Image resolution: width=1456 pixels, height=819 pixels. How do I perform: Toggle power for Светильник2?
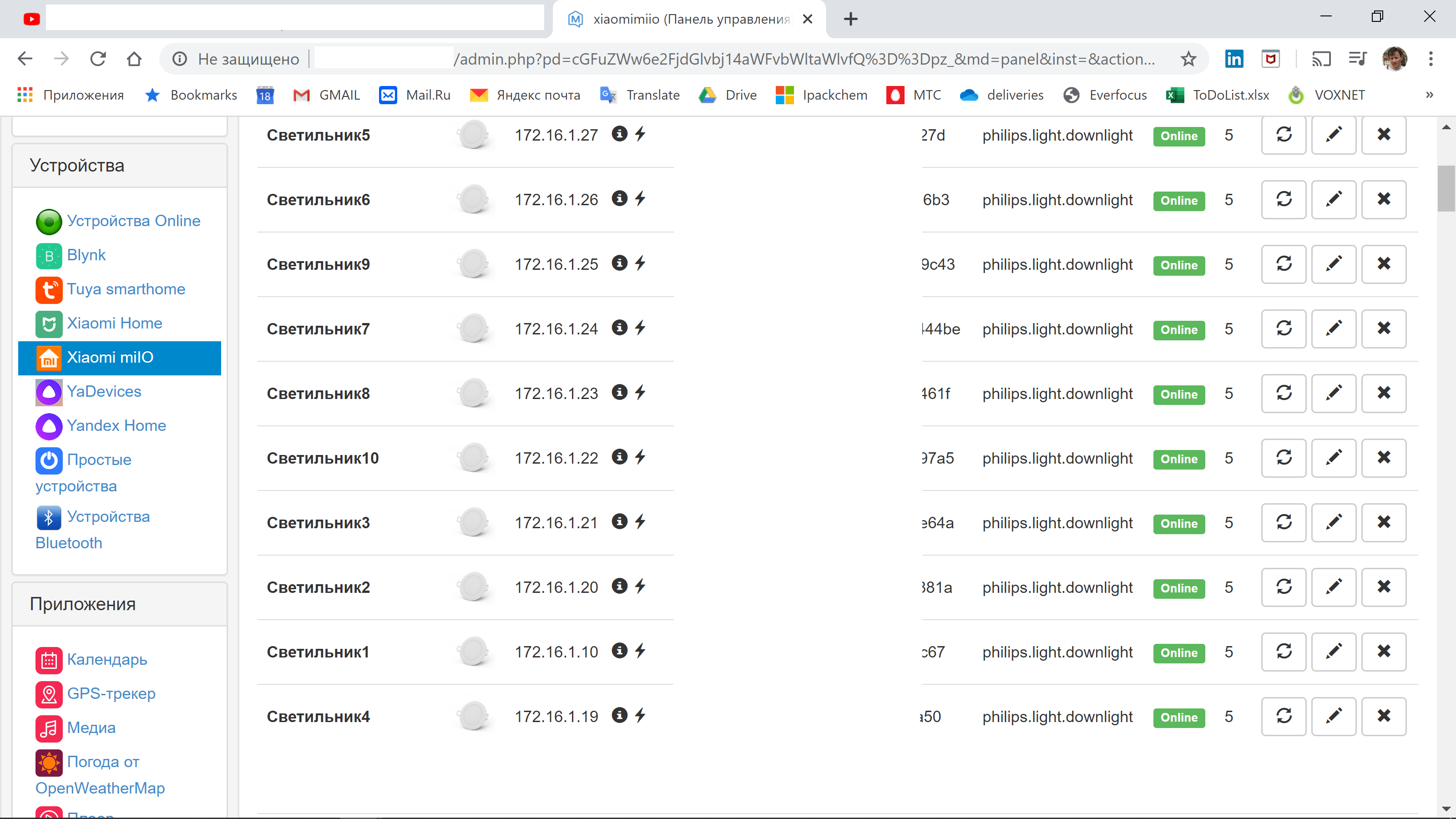(x=640, y=586)
